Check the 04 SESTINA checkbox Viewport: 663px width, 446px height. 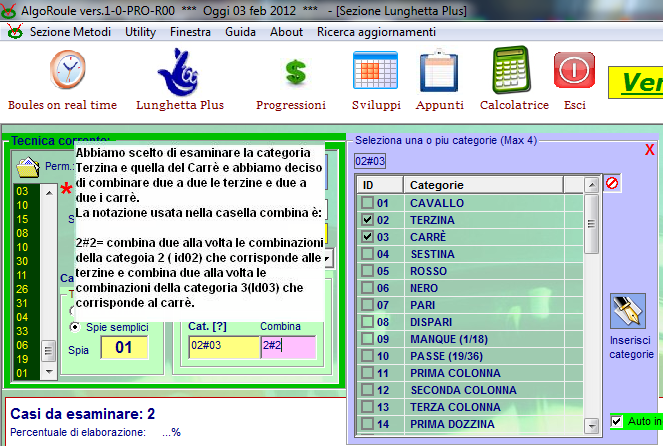(367, 254)
